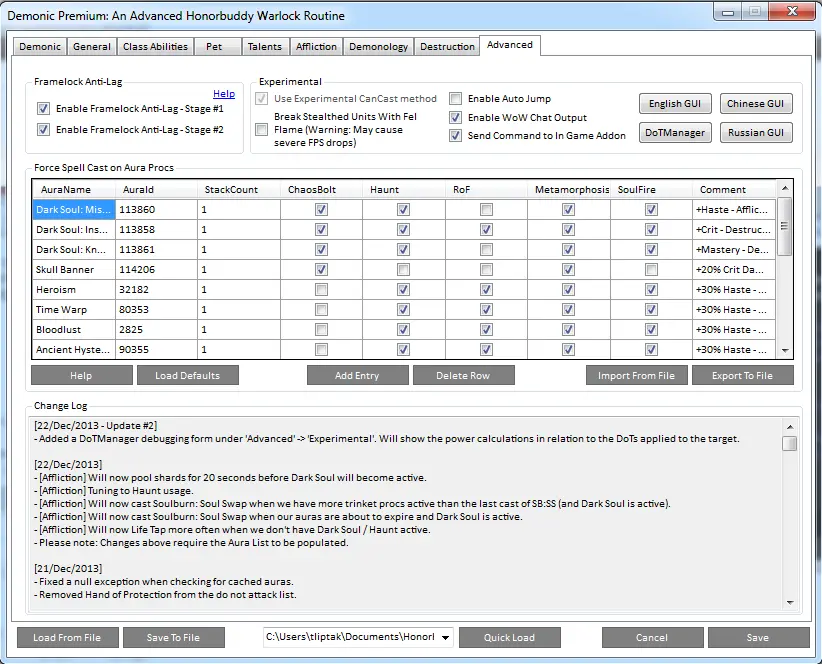The image size is (822, 664).
Task: Enable RoF for Dark Soul 113860 row
Action: [x=486, y=210]
